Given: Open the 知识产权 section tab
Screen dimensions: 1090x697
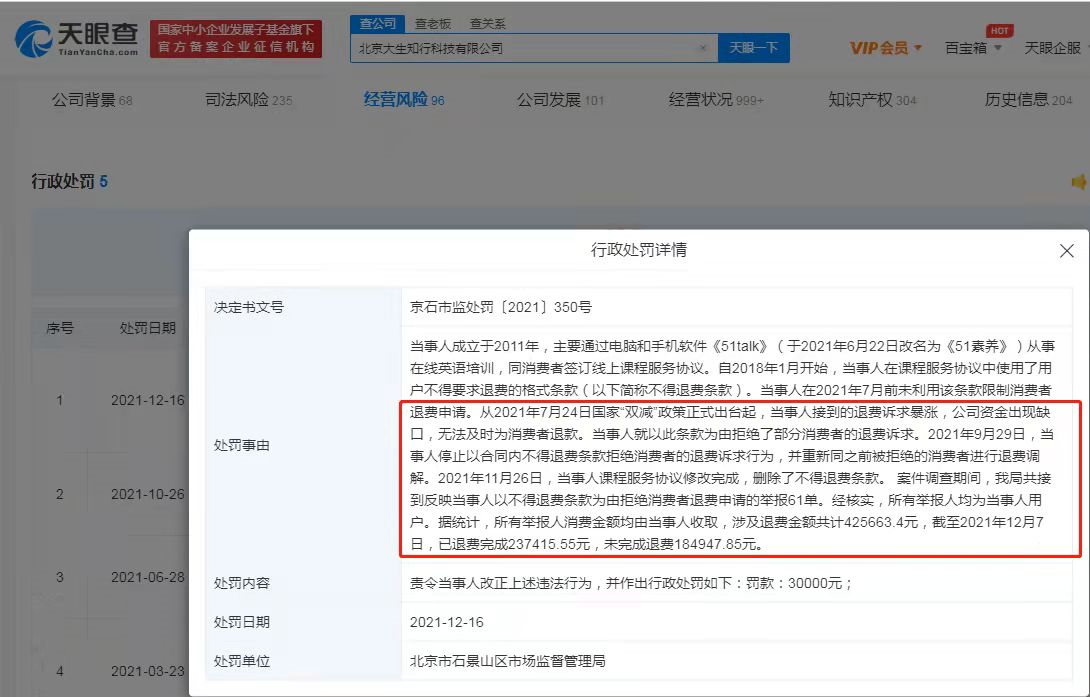Looking at the screenshot, I should pyautogui.click(x=872, y=100).
